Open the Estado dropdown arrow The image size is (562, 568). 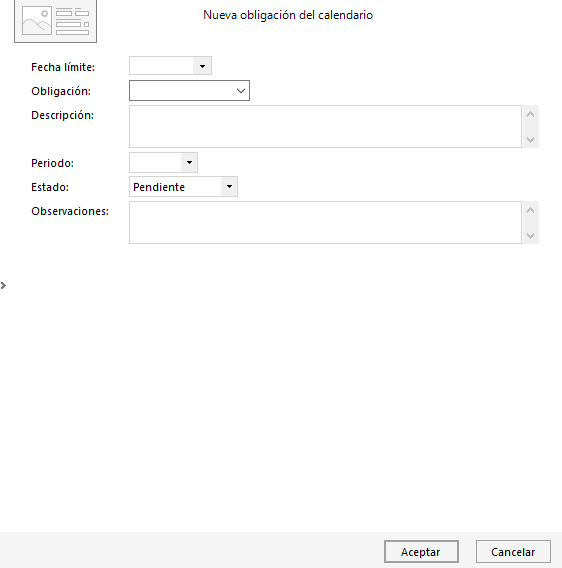pyautogui.click(x=229, y=187)
